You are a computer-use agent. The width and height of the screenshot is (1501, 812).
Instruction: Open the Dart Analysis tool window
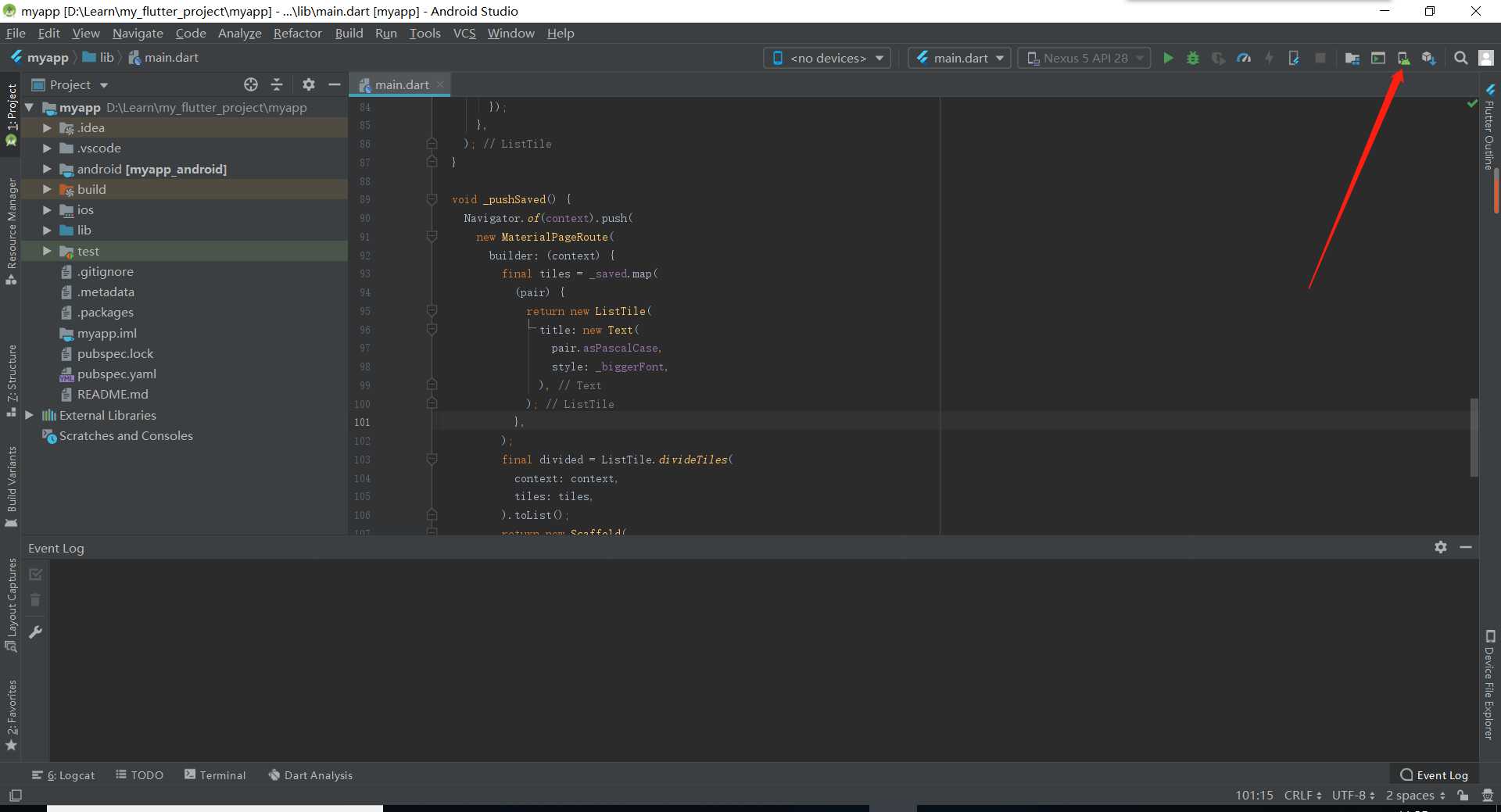pos(310,774)
